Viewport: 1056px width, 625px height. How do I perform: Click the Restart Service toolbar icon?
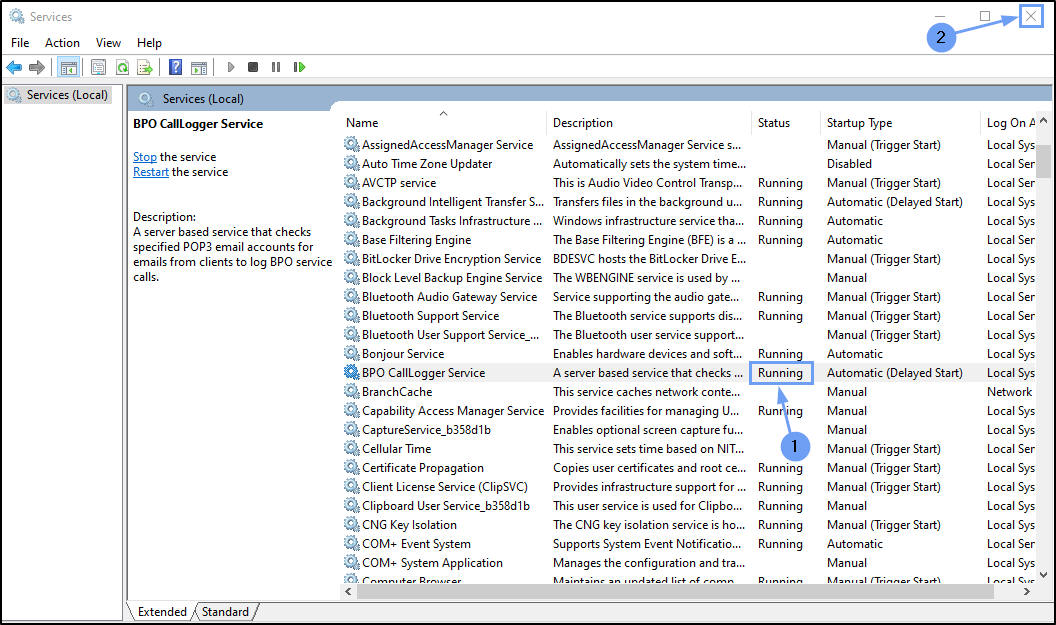point(299,67)
